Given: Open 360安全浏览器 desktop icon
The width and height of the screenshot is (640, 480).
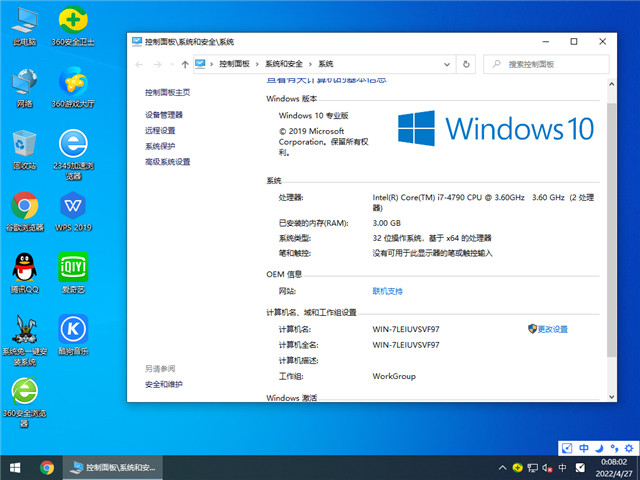Looking at the screenshot, I should (24, 402).
